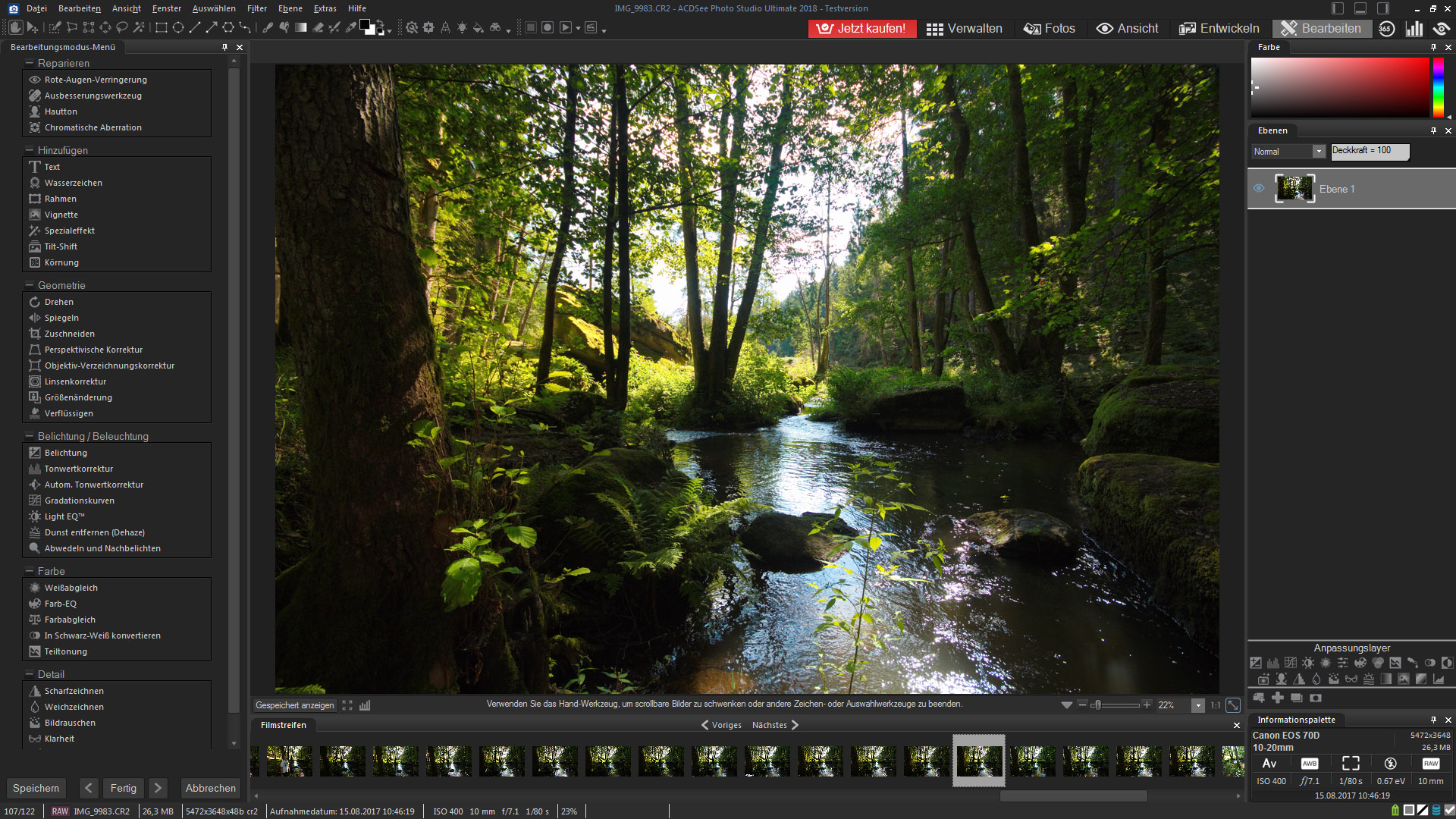The height and width of the screenshot is (819, 1456).
Task: Open the Normal blend mode dropdown
Action: [x=1318, y=152]
